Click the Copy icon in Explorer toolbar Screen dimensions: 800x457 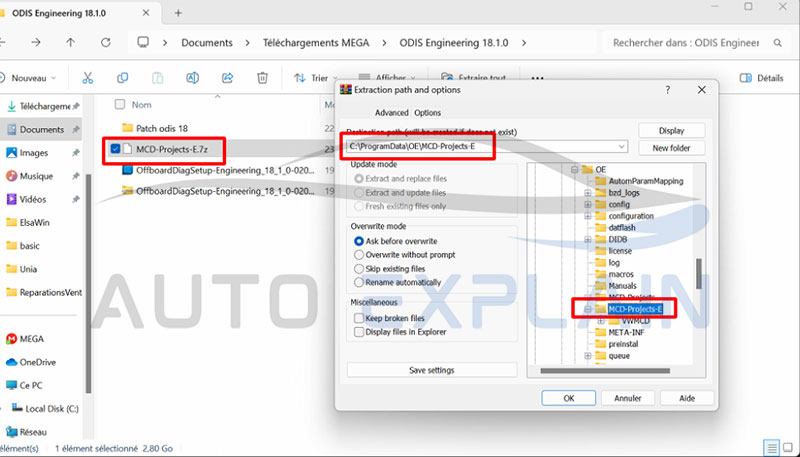point(122,78)
